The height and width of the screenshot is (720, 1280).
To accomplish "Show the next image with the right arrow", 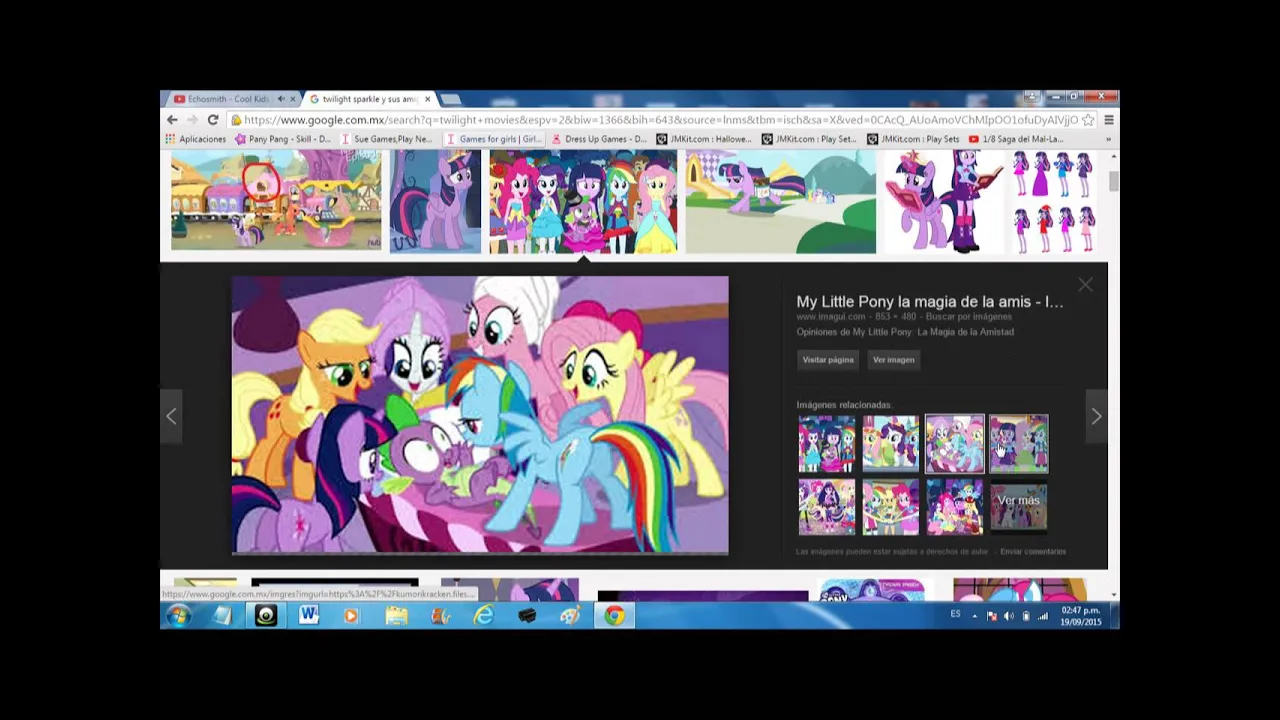I will [1096, 416].
